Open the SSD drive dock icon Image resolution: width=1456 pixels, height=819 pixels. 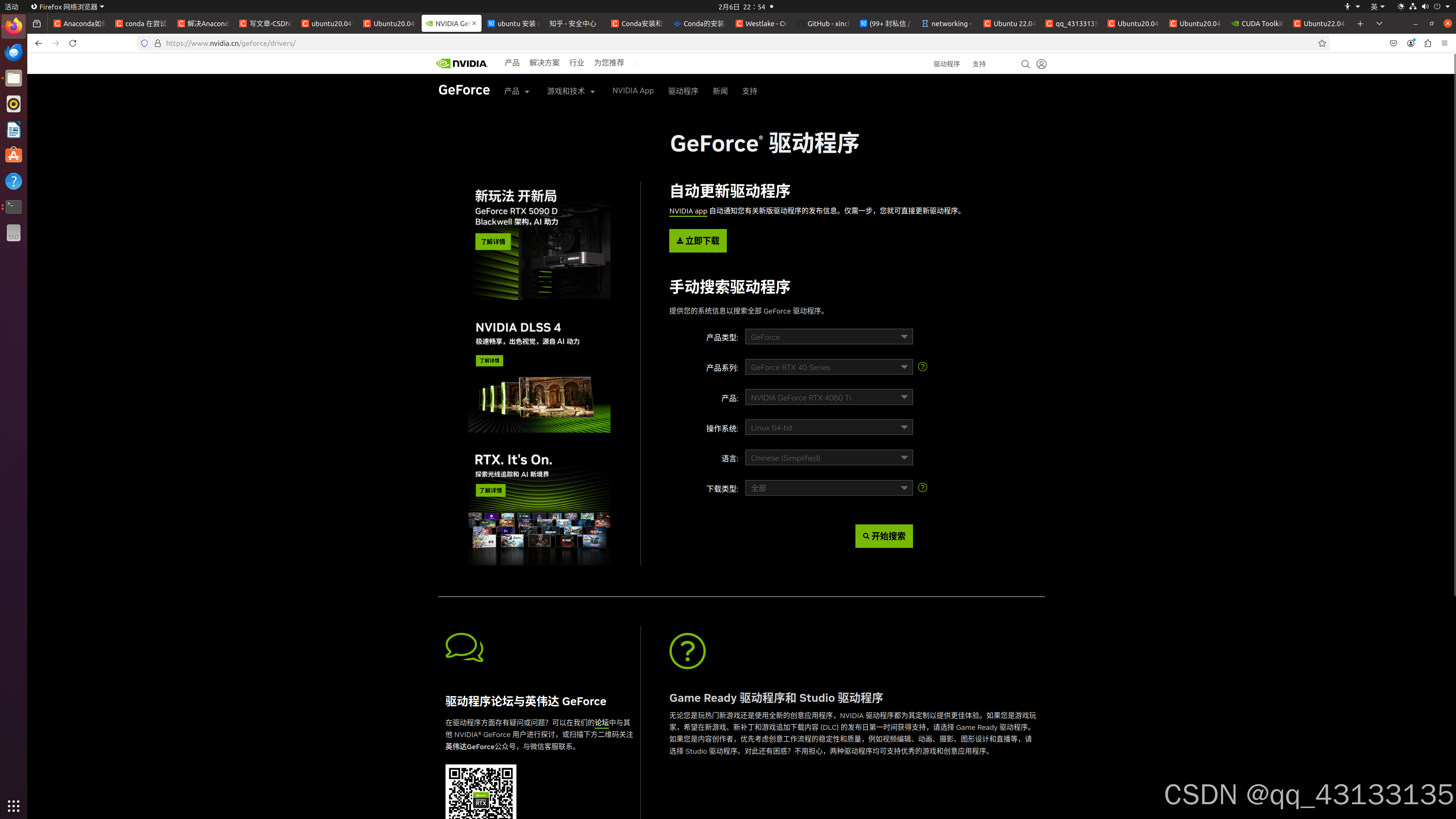click(14, 233)
